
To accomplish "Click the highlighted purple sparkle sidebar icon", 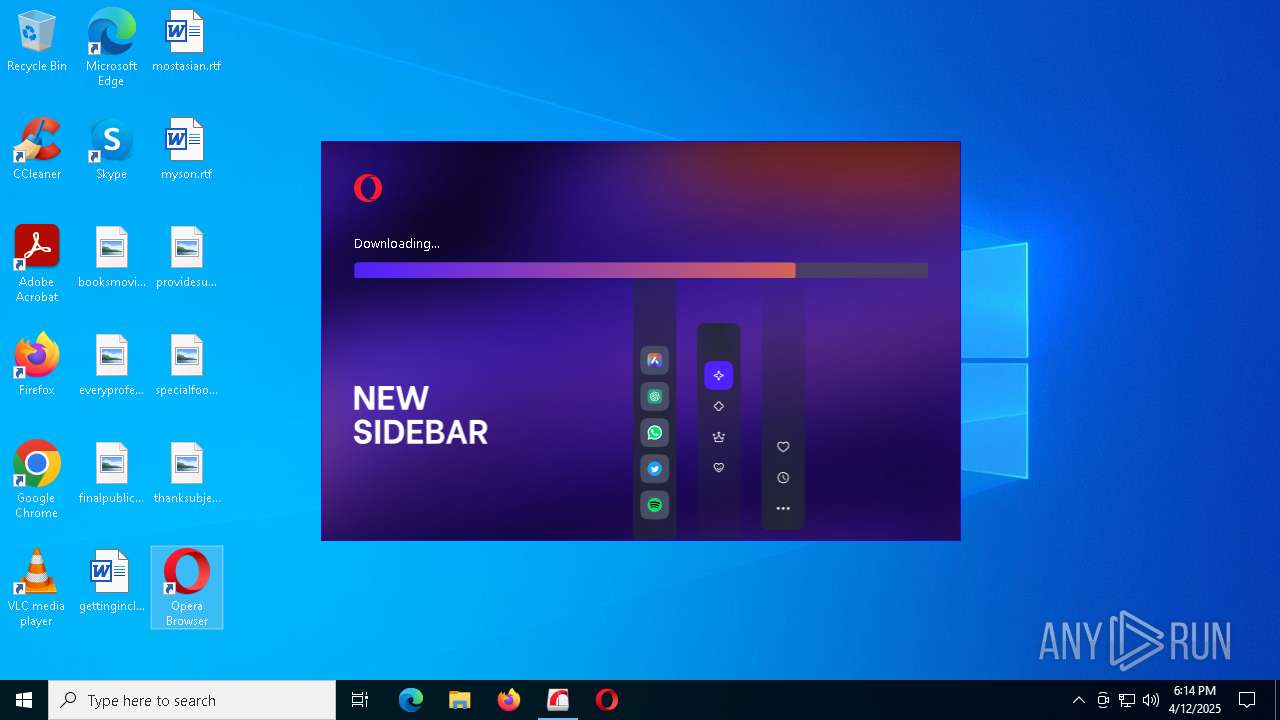I will click(x=718, y=376).
